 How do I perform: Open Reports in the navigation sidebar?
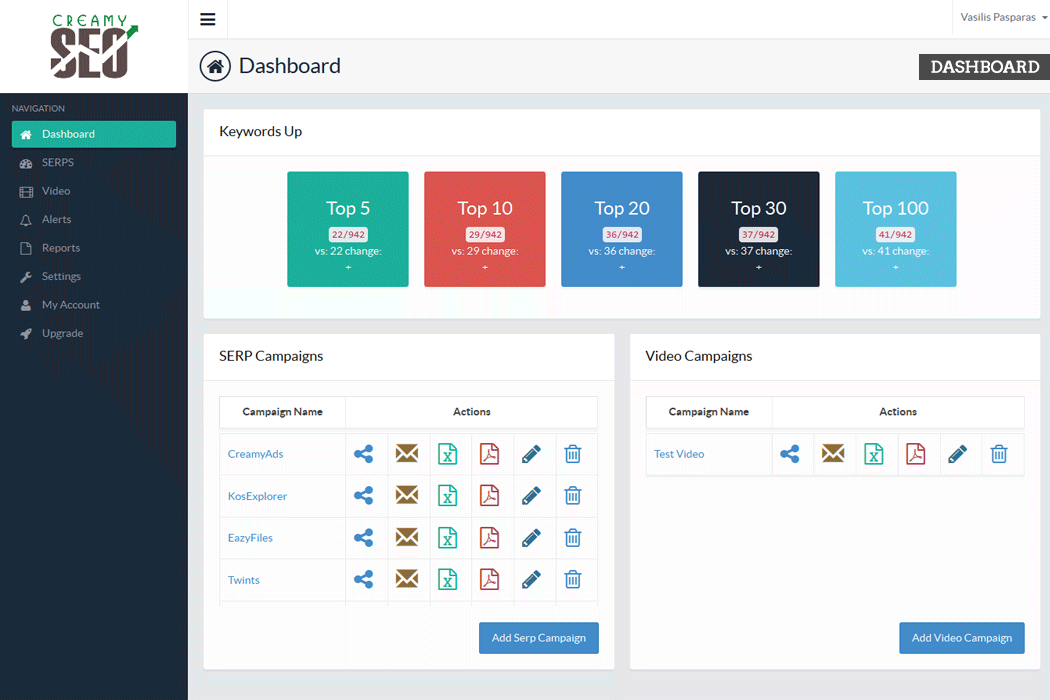[x=94, y=248]
